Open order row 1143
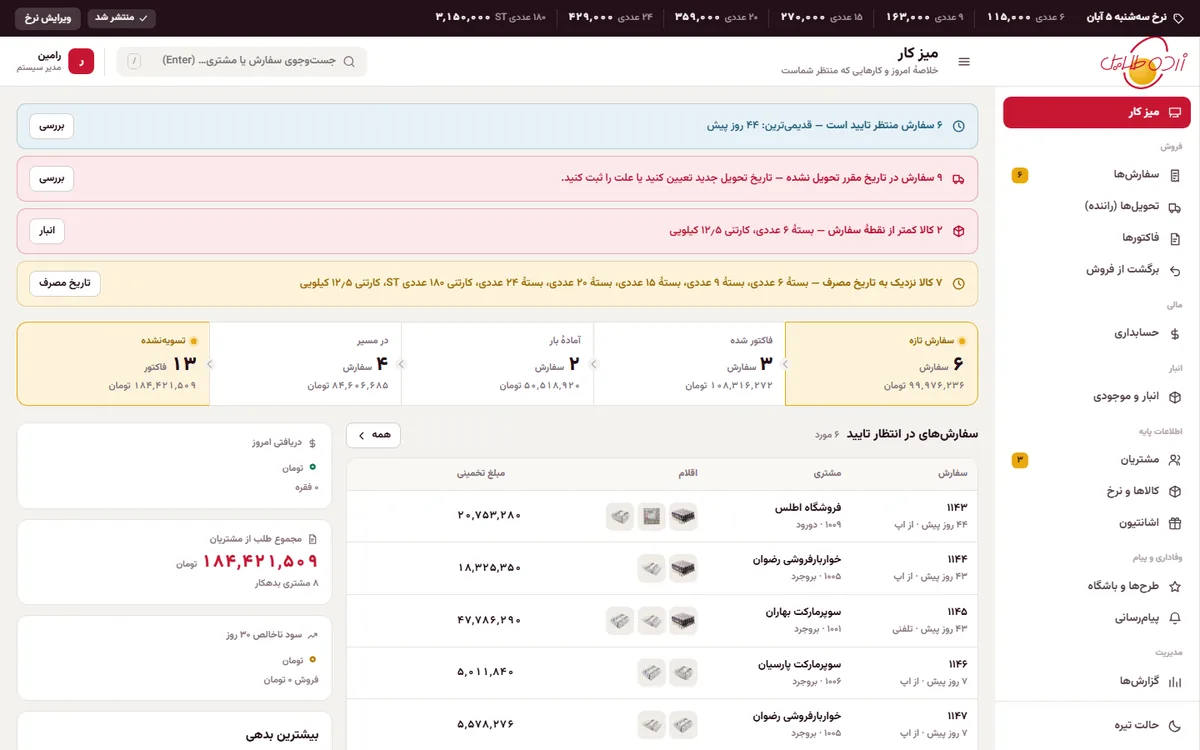1200x750 pixels. coord(662,516)
